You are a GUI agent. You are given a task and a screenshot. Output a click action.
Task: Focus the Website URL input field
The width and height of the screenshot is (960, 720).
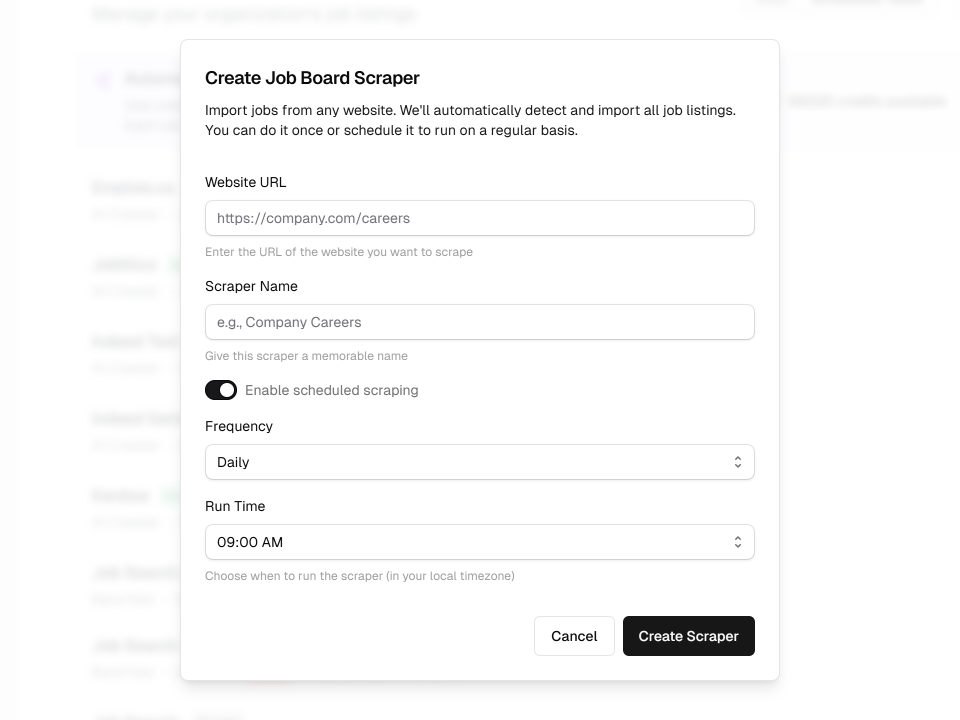[479, 218]
